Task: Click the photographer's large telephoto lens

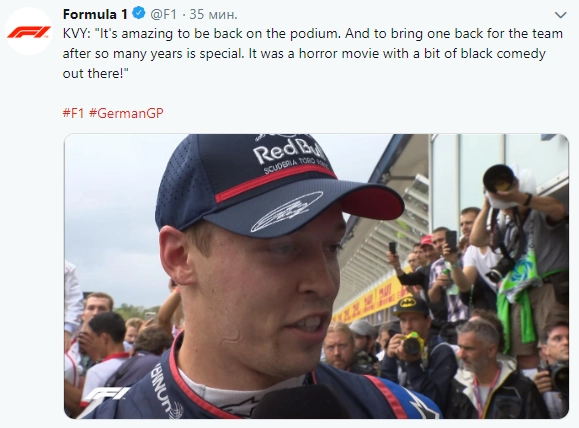Action: point(501,179)
